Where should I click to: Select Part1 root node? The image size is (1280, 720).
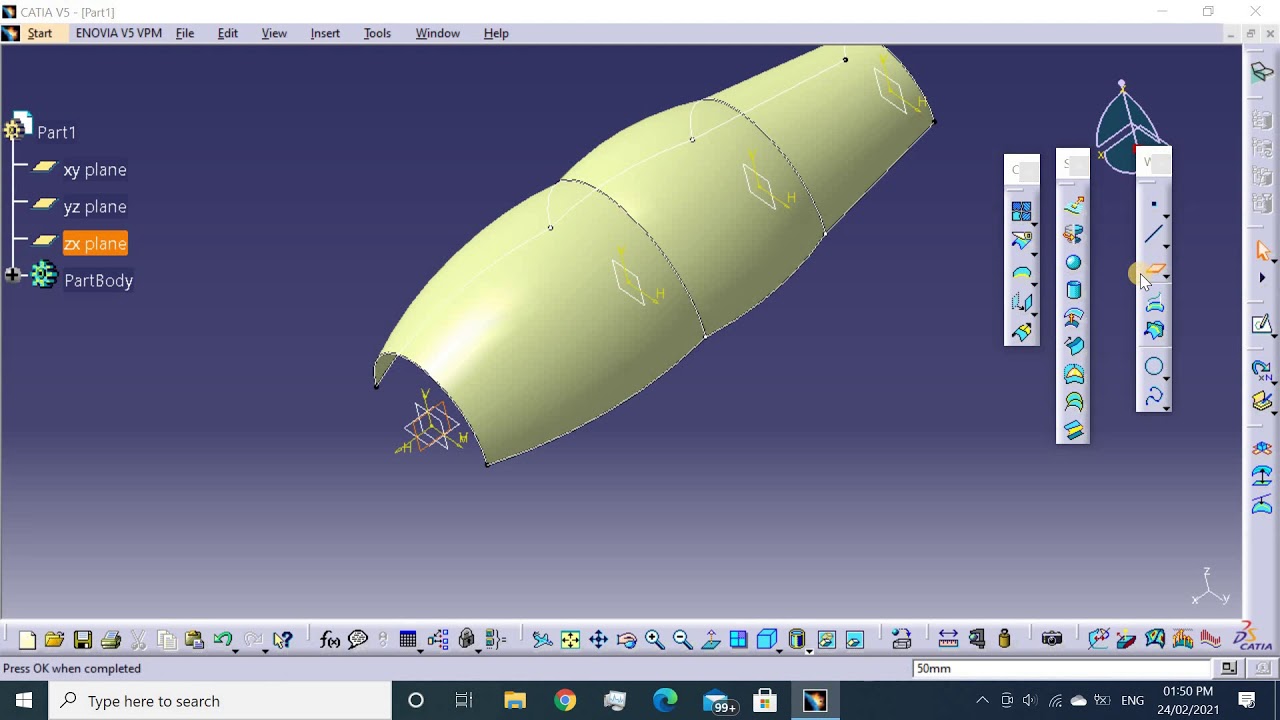tap(56, 132)
